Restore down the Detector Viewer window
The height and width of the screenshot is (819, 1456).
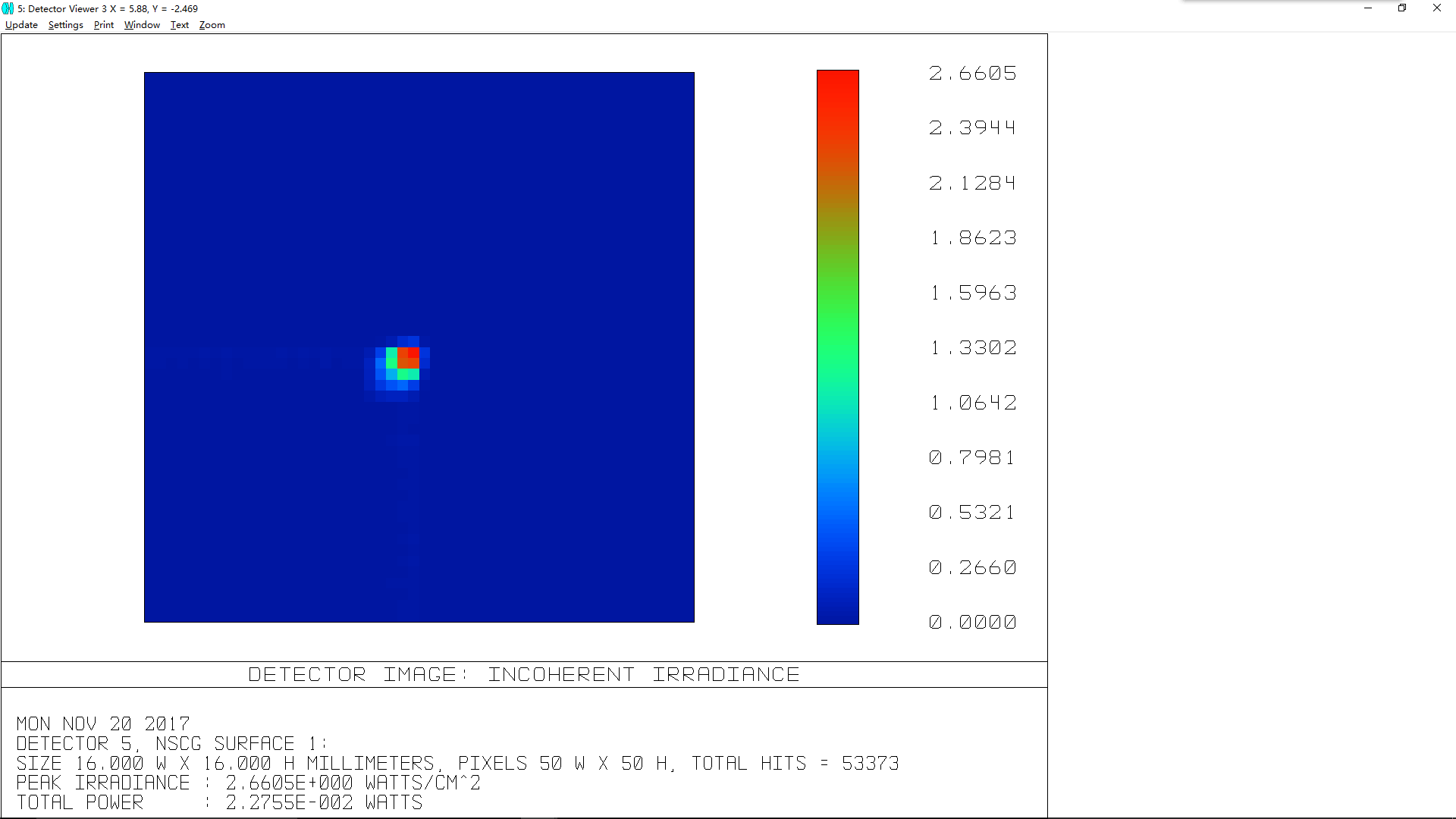[x=1402, y=8]
